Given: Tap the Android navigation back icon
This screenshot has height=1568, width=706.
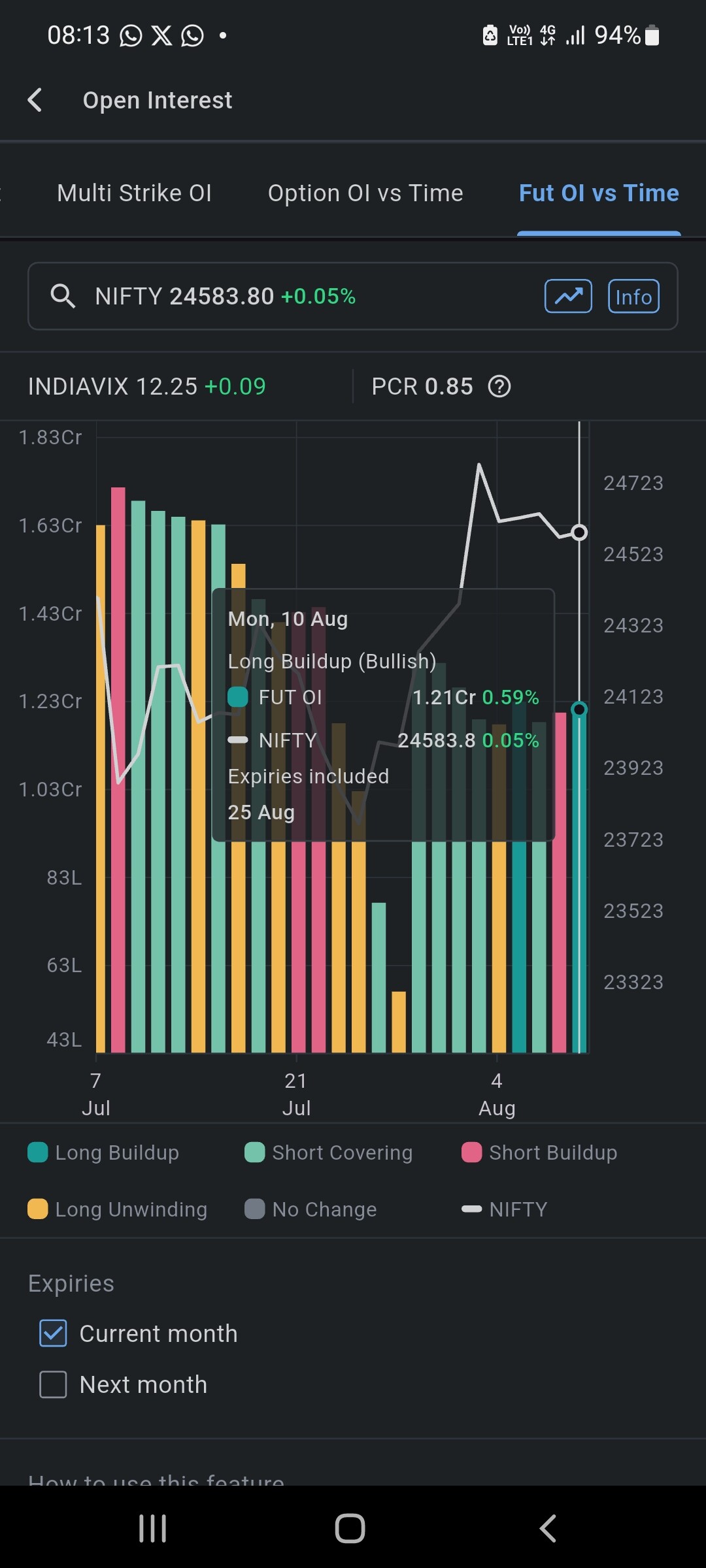Looking at the screenshot, I should [x=548, y=1528].
